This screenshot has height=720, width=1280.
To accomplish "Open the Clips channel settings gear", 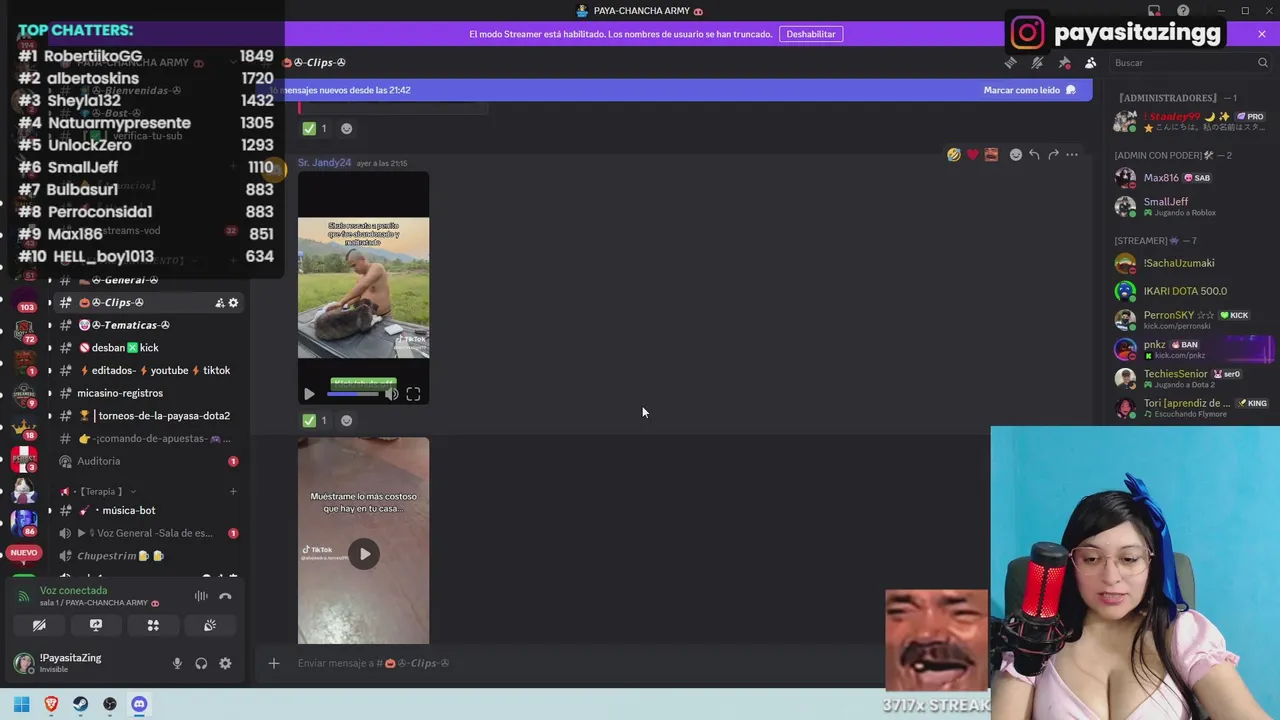I will pos(234,303).
